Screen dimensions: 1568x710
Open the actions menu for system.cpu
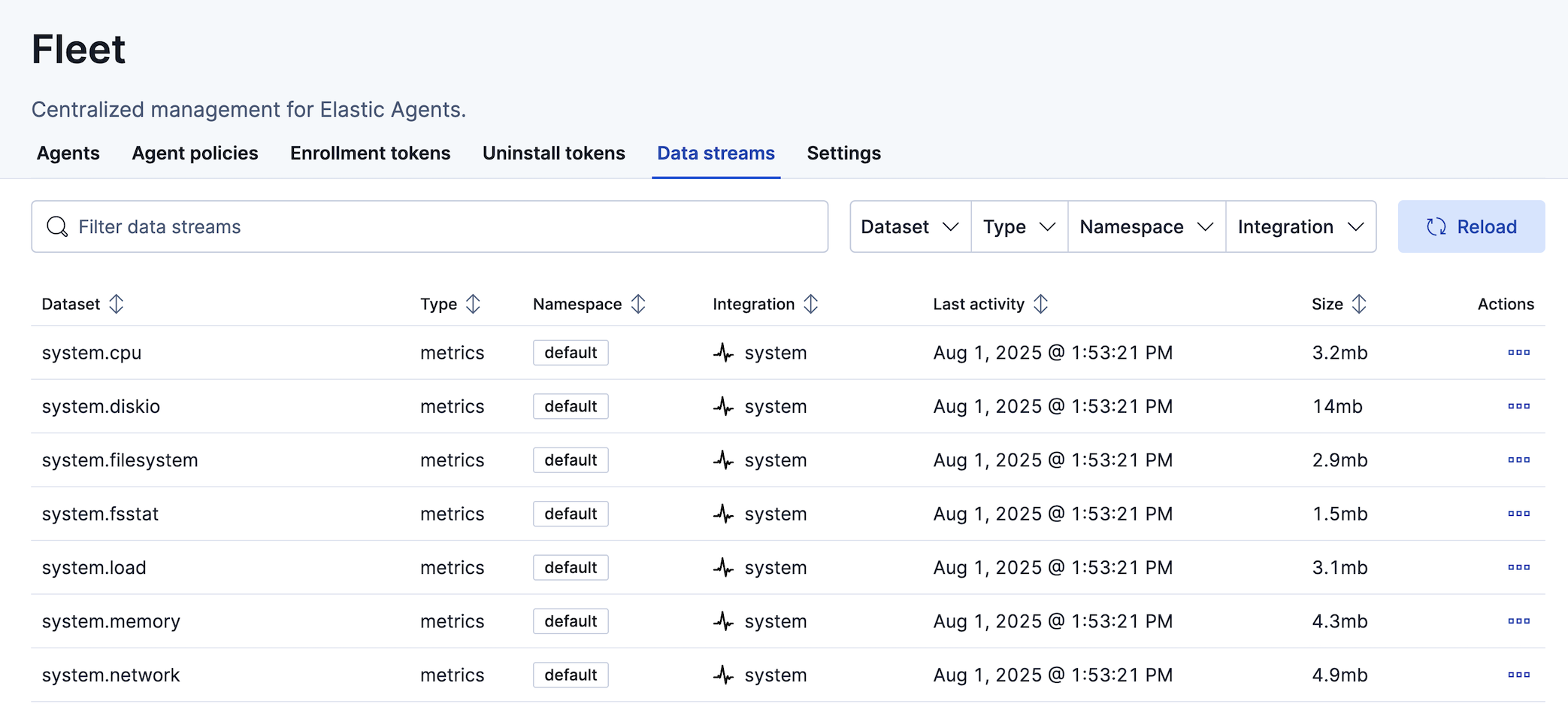[x=1519, y=352]
